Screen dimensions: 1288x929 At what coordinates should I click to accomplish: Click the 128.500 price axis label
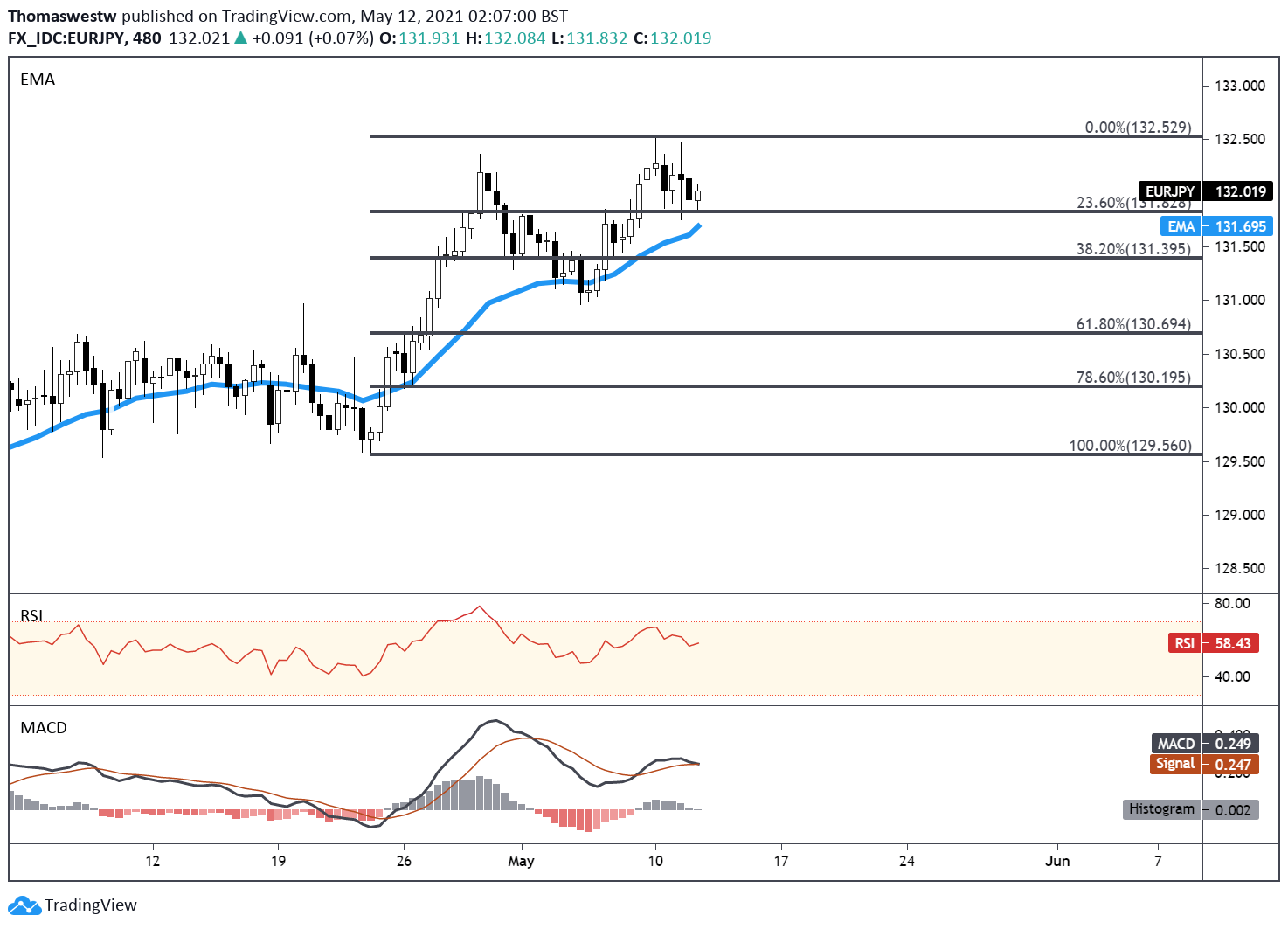(x=1240, y=568)
